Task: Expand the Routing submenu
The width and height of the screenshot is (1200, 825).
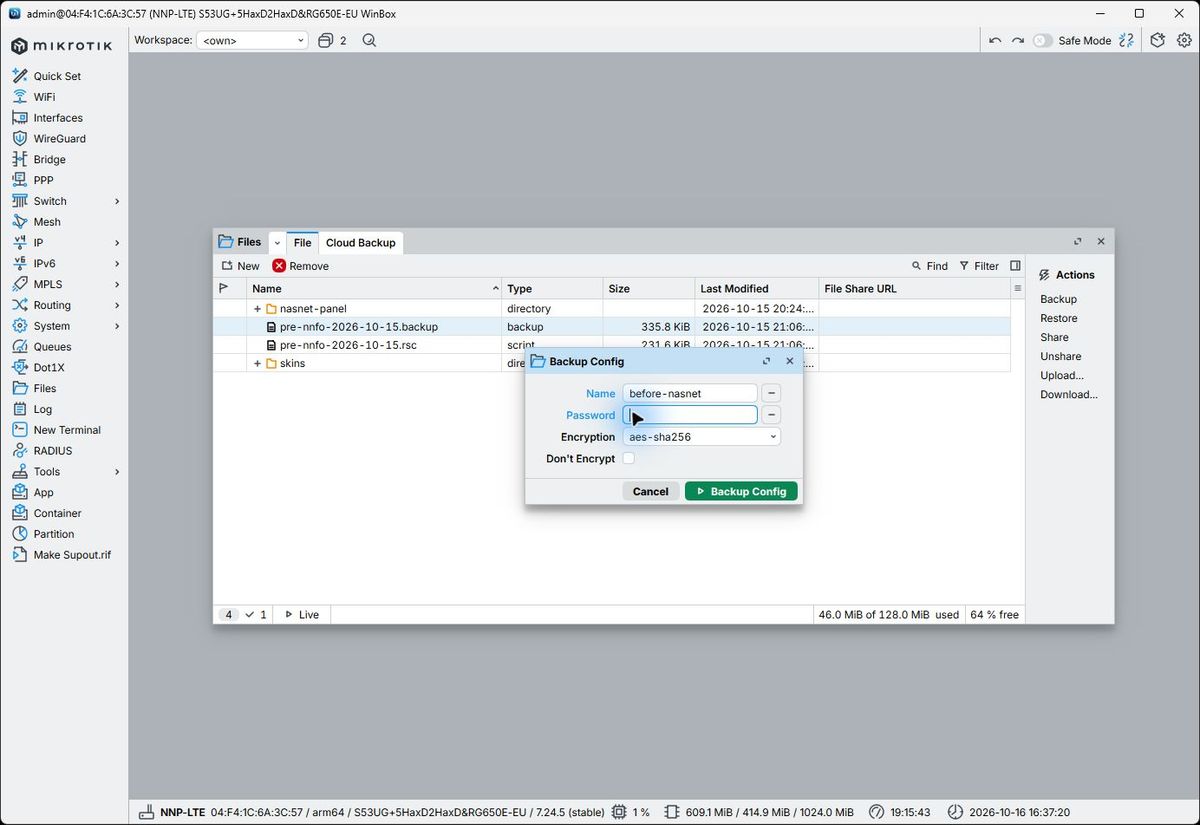Action: (x=117, y=305)
